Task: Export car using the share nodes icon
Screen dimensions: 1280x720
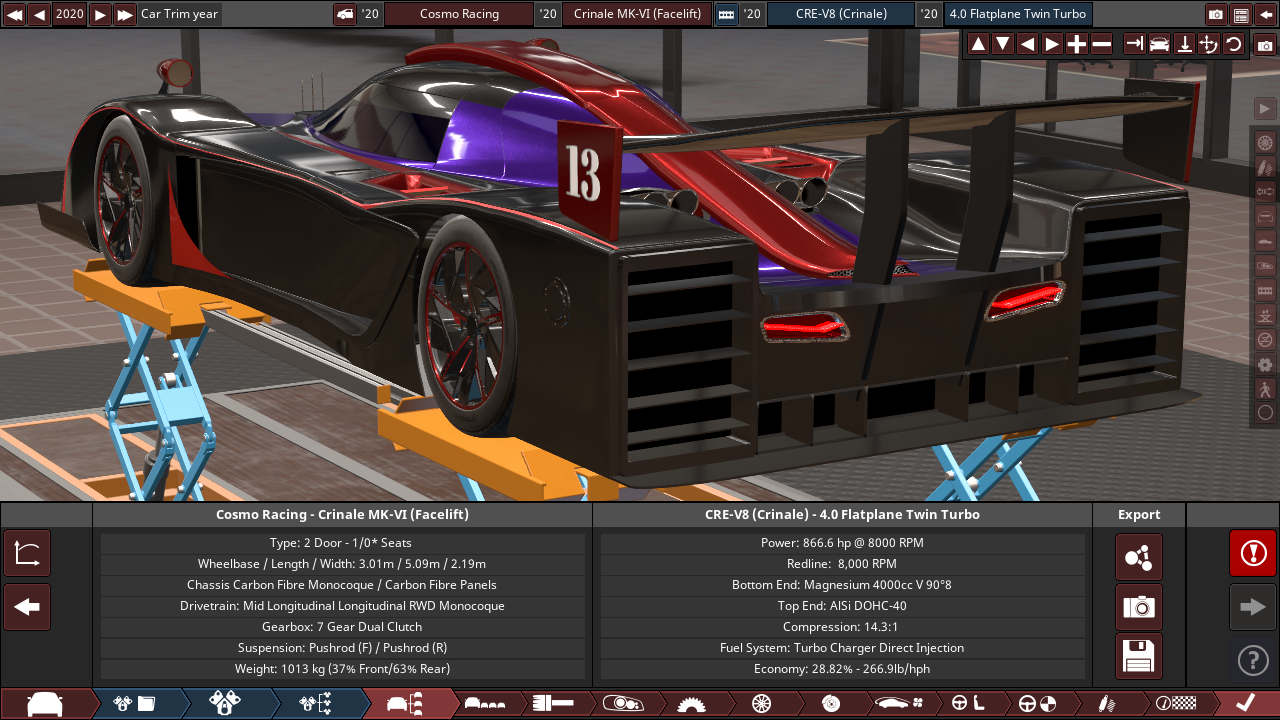Action: 1139,557
